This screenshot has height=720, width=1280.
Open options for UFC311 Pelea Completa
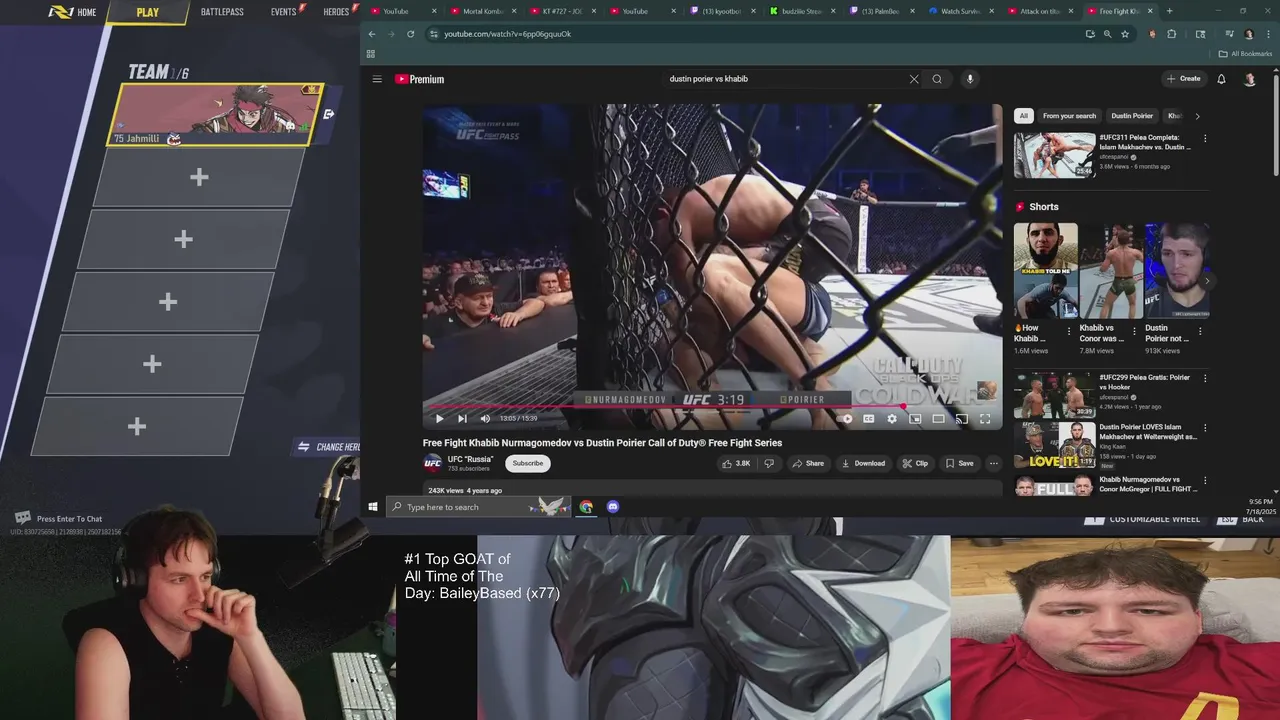[x=1205, y=139]
